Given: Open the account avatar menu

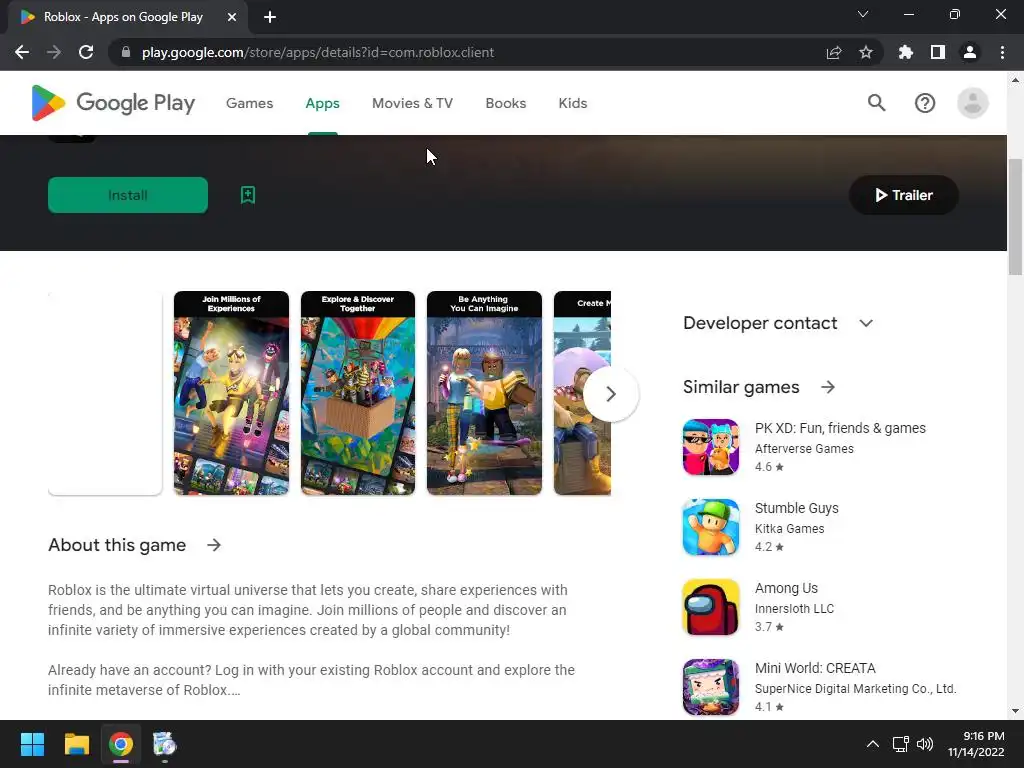Looking at the screenshot, I should [x=972, y=103].
